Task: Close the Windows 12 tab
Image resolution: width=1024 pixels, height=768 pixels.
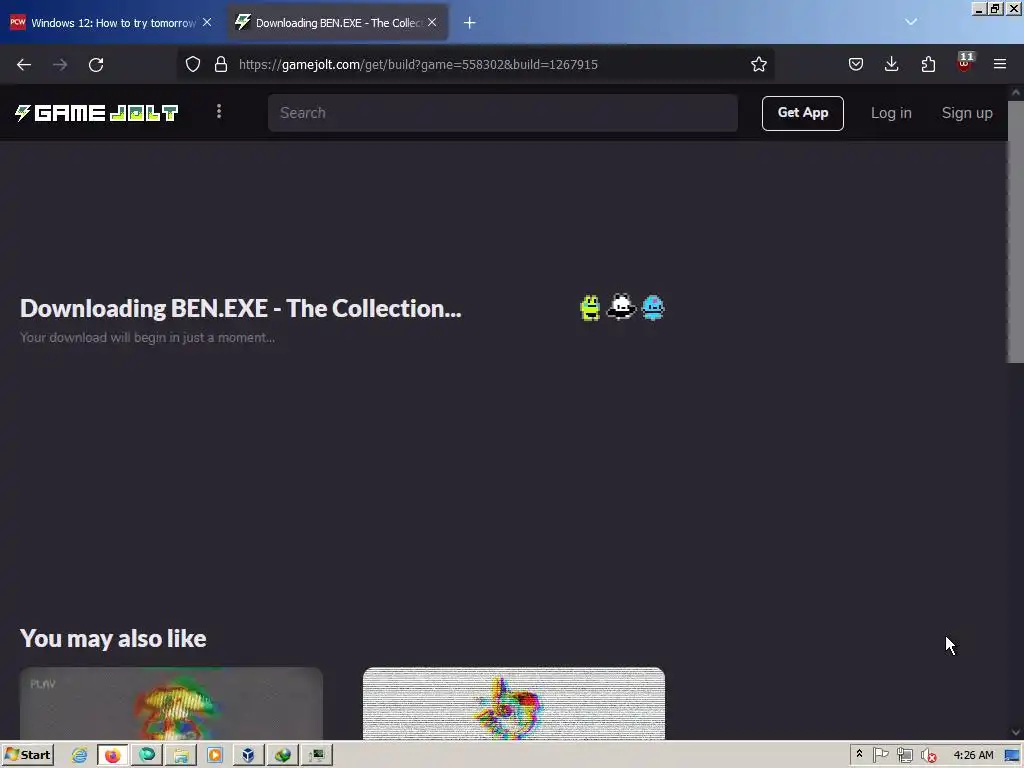Action: tap(207, 22)
